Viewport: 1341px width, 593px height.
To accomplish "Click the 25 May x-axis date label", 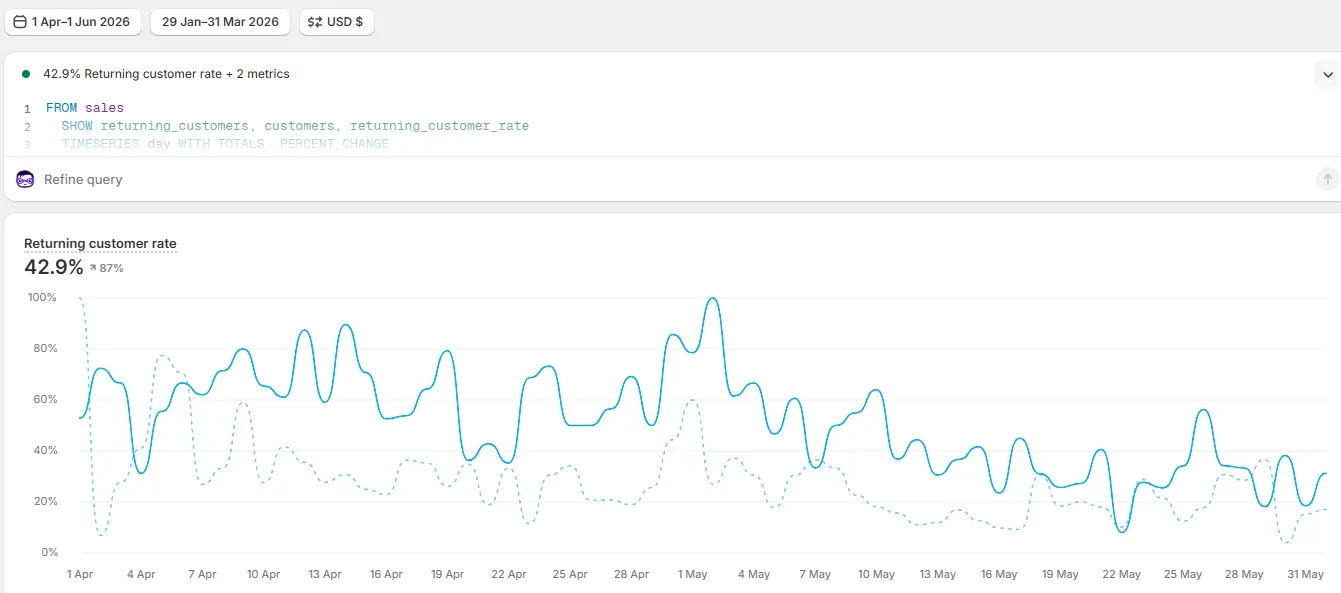I will click(x=1183, y=575).
